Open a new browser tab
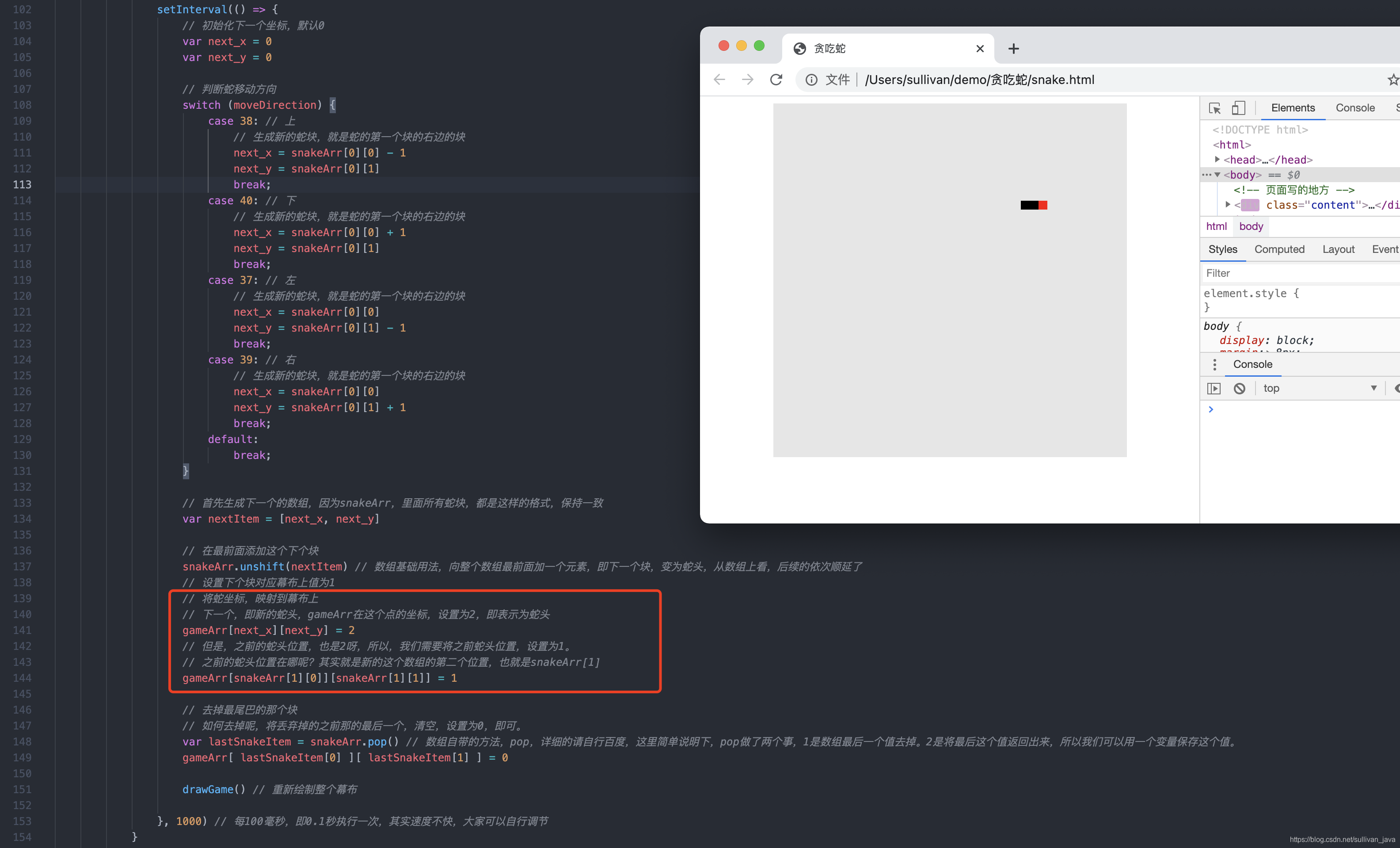1400x848 pixels. [x=1014, y=49]
